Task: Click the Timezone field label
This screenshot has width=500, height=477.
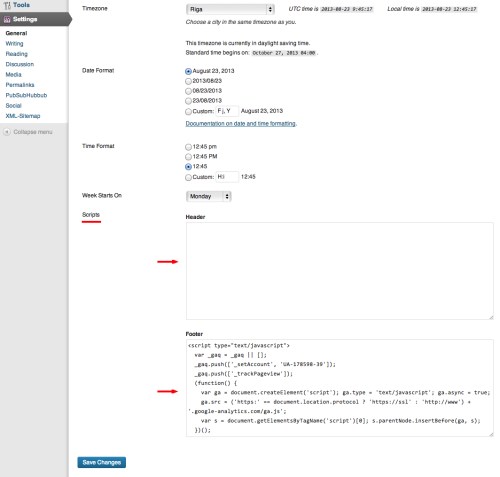Action: pyautogui.click(x=95, y=8)
